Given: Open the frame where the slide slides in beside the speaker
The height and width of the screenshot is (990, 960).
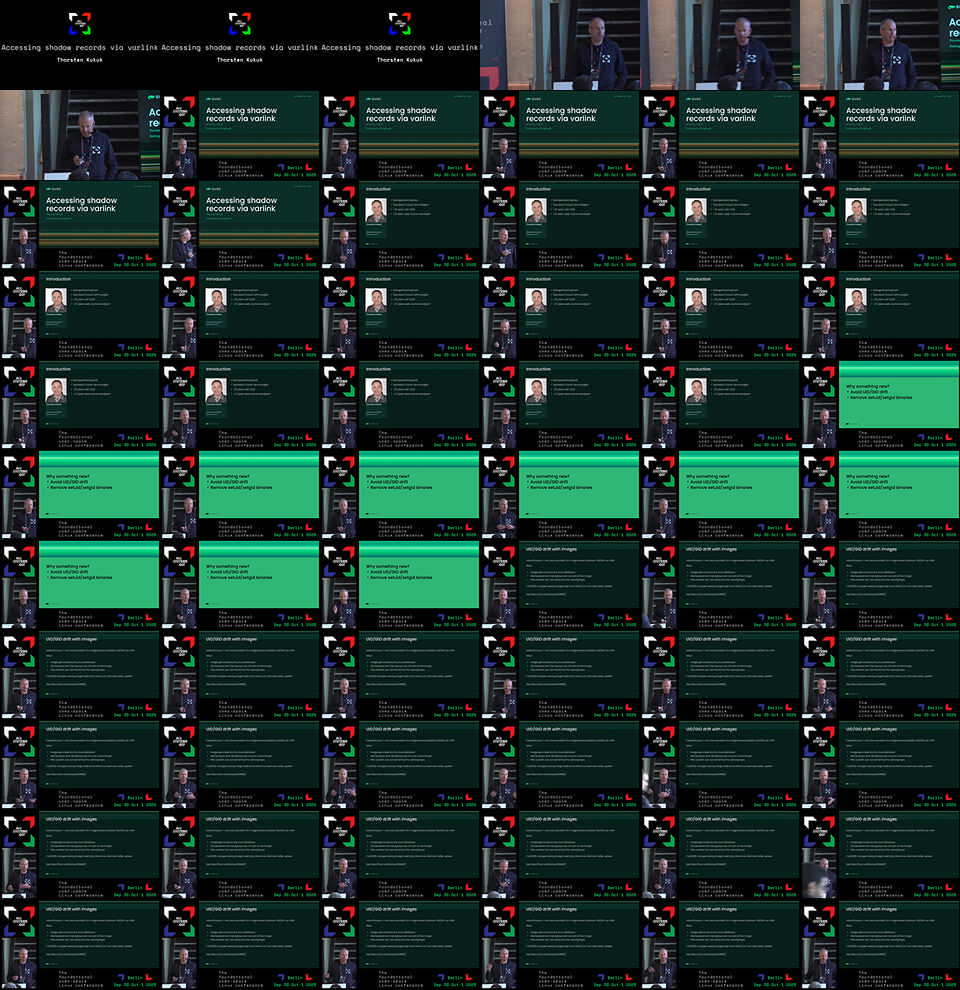Looking at the screenshot, I should (x=80, y=135).
